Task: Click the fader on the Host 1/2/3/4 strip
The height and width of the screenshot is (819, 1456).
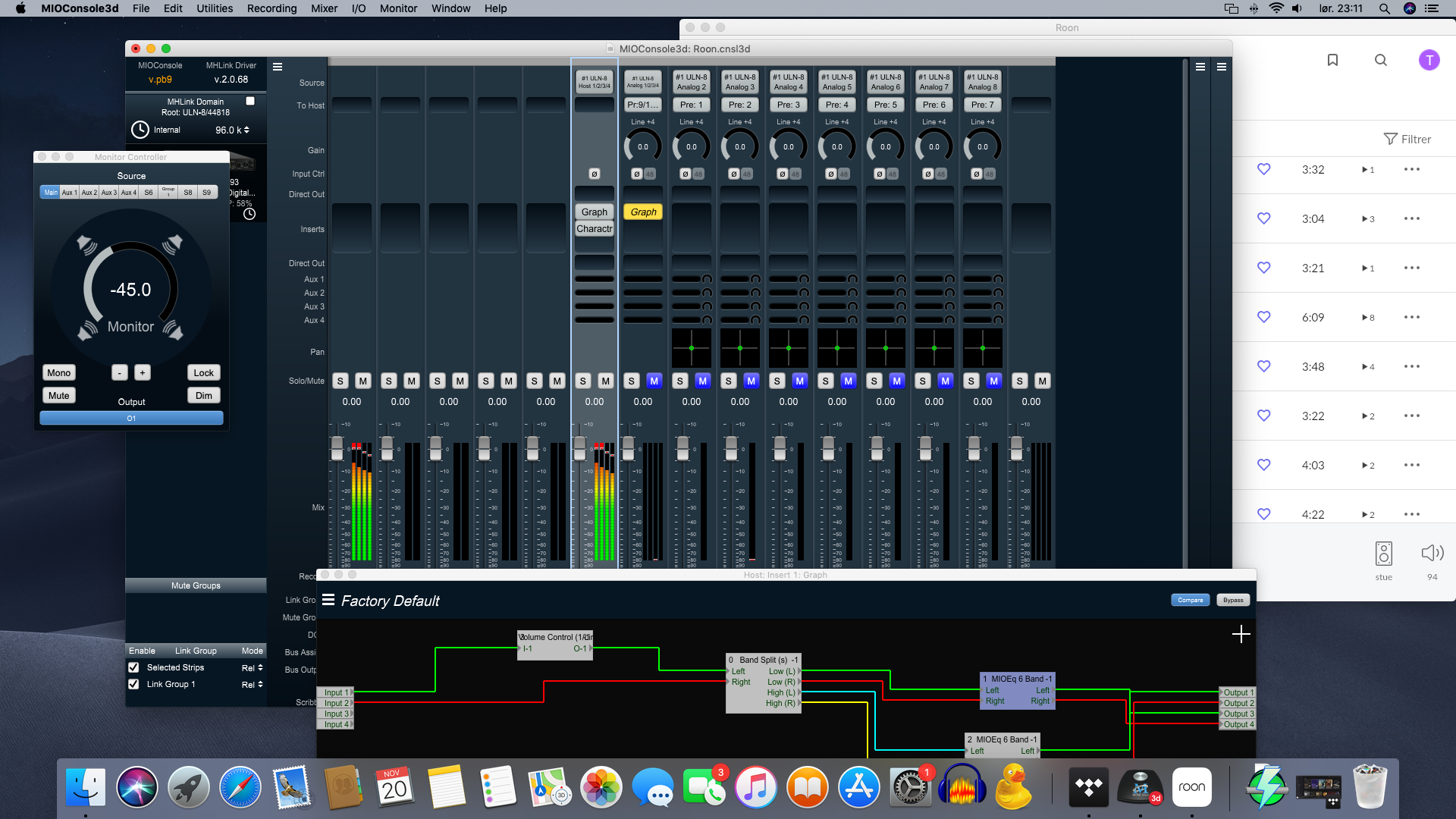Action: [x=580, y=447]
